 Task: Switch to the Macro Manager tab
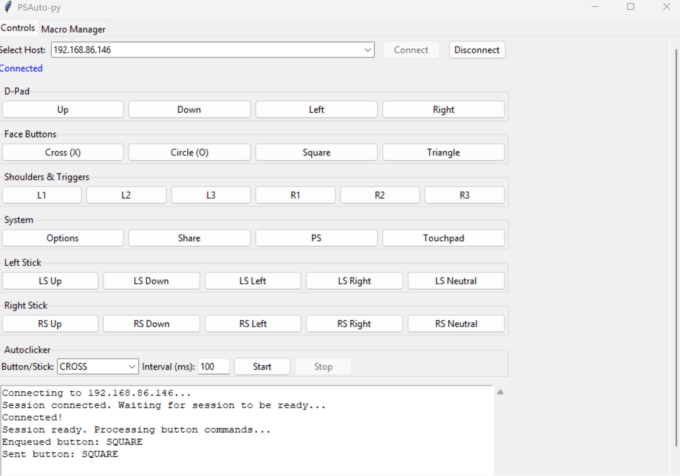pos(73,29)
